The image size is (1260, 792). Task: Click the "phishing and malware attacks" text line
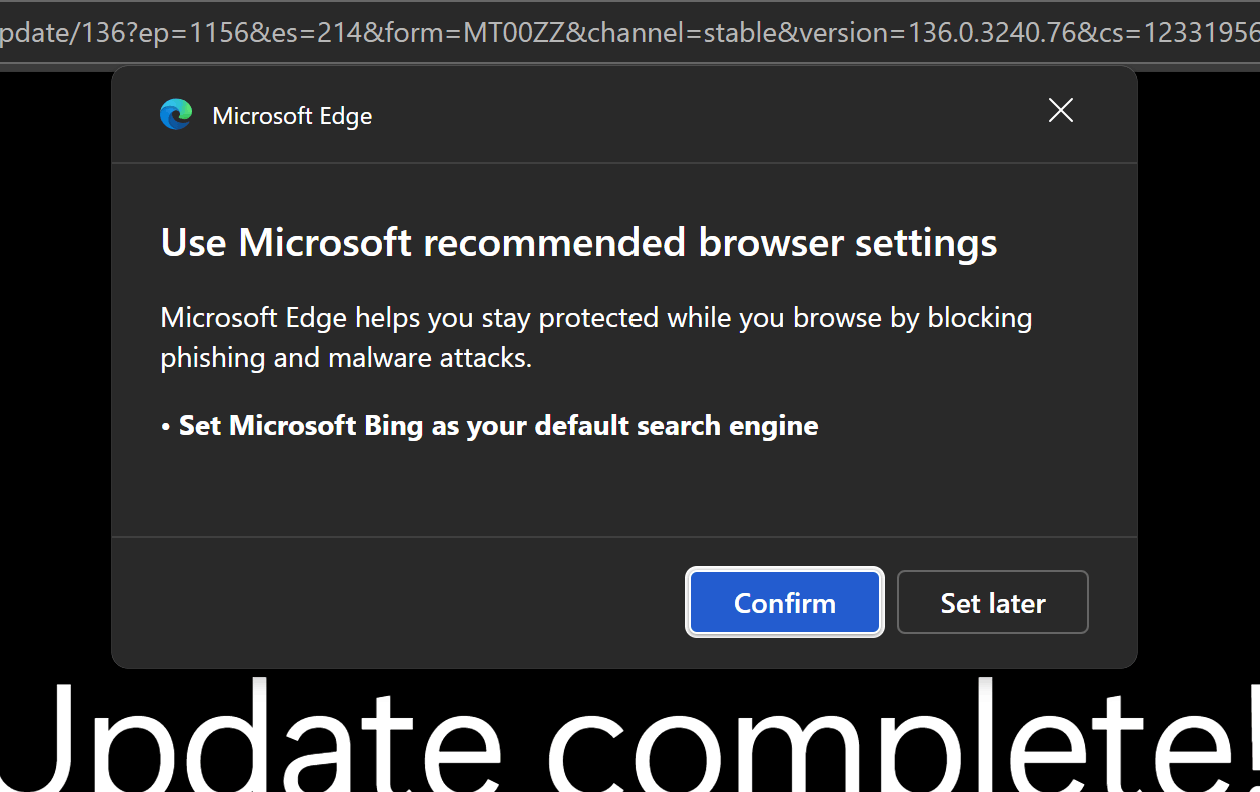pos(346,358)
